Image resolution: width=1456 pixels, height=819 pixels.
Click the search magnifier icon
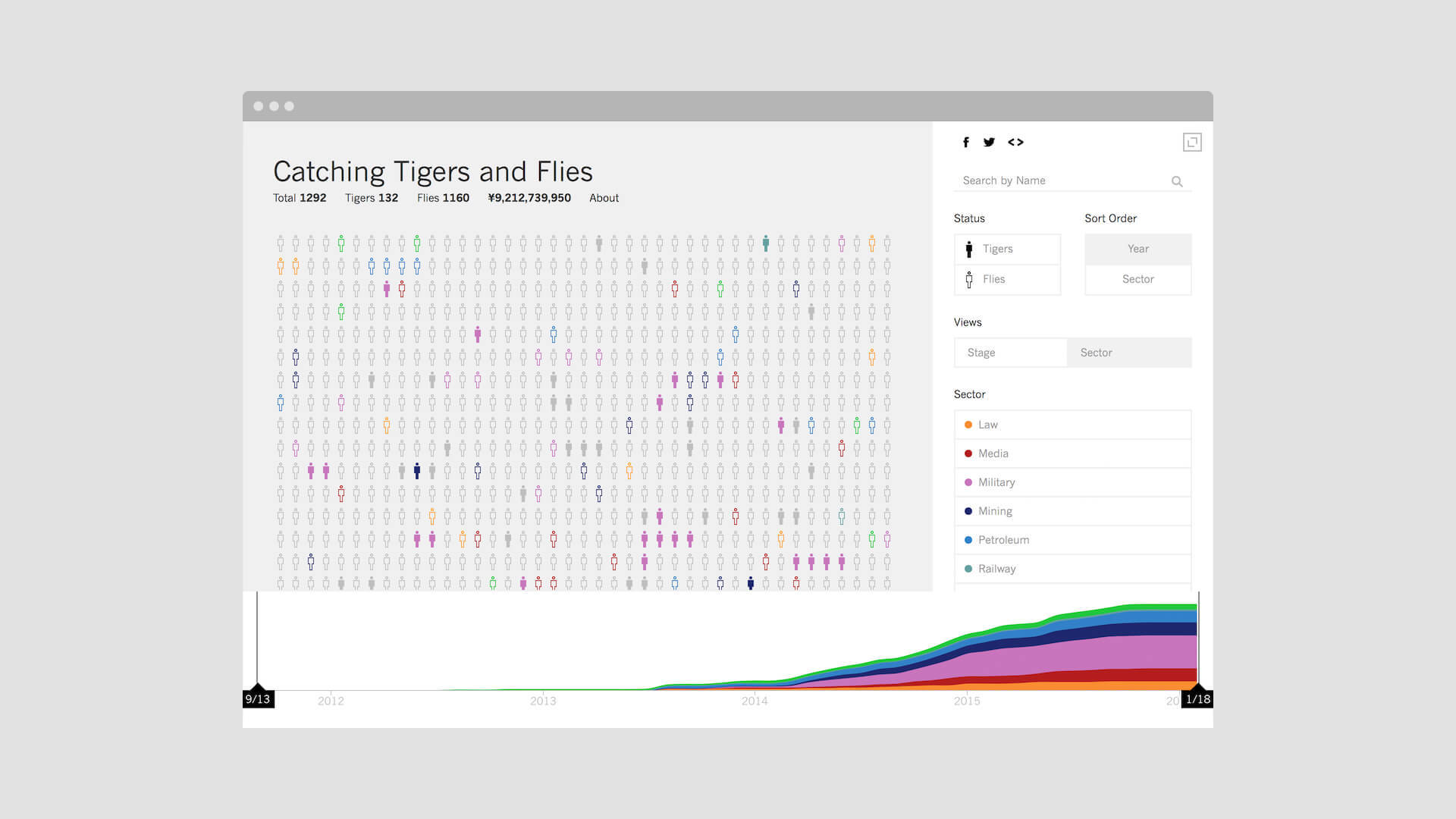(1177, 181)
